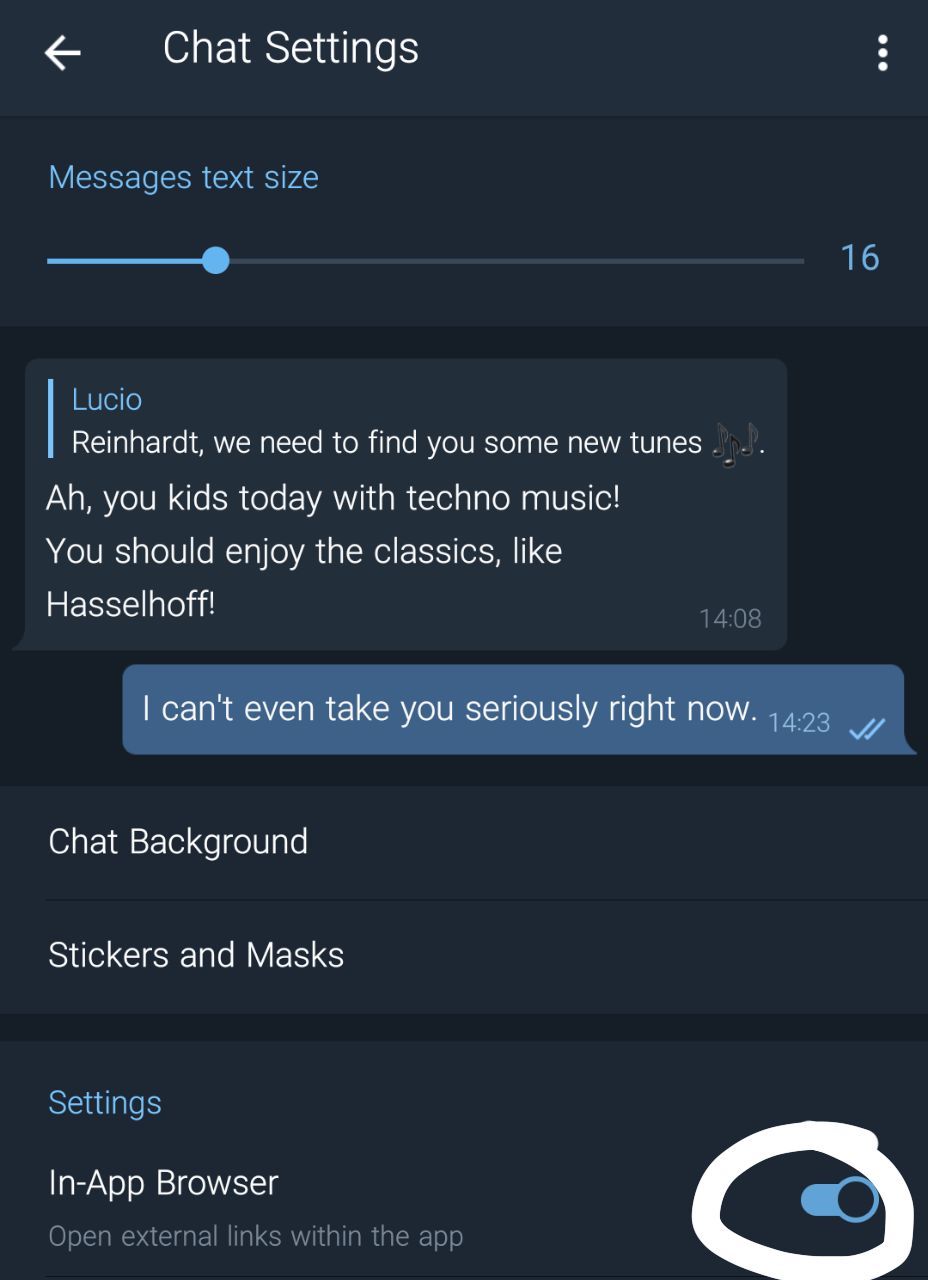
Task: Click the Settings section header
Action: click(105, 1102)
